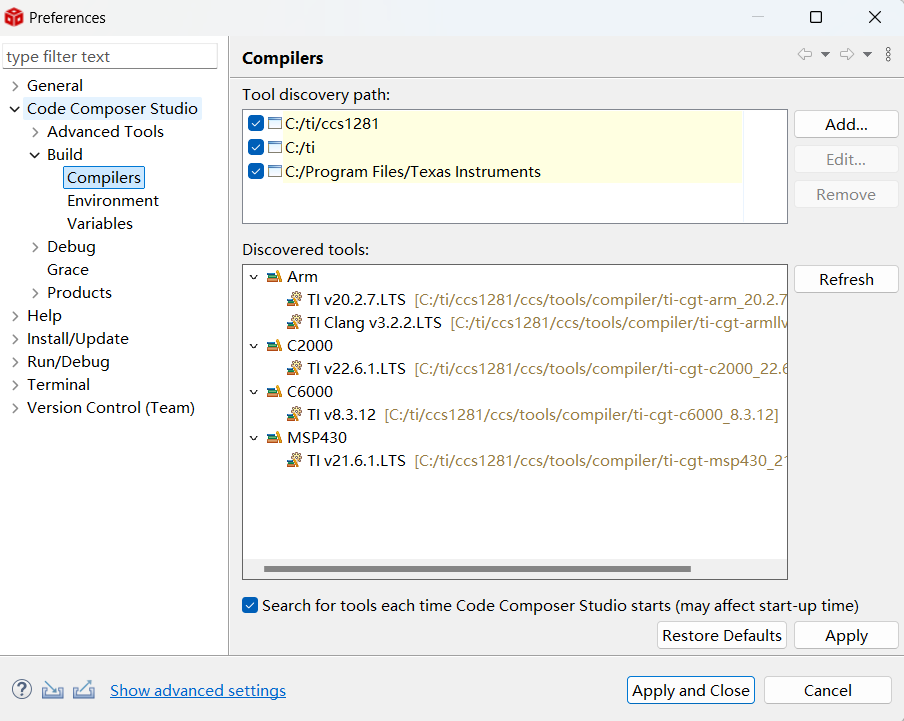Image resolution: width=904 pixels, height=721 pixels.
Task: Go forward using the right arrow icon
Action: tap(847, 54)
